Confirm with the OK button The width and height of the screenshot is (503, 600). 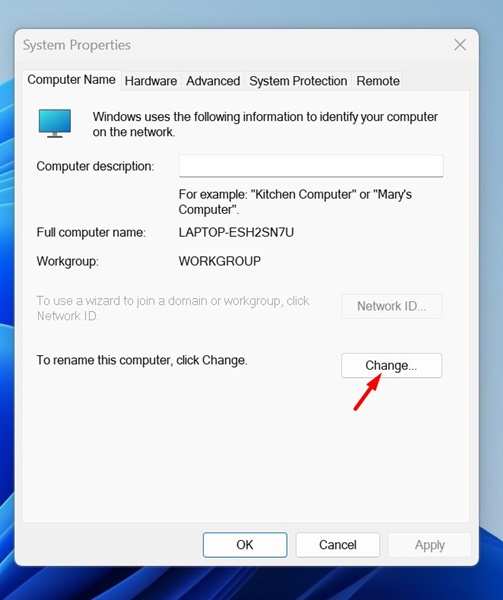tap(245, 545)
